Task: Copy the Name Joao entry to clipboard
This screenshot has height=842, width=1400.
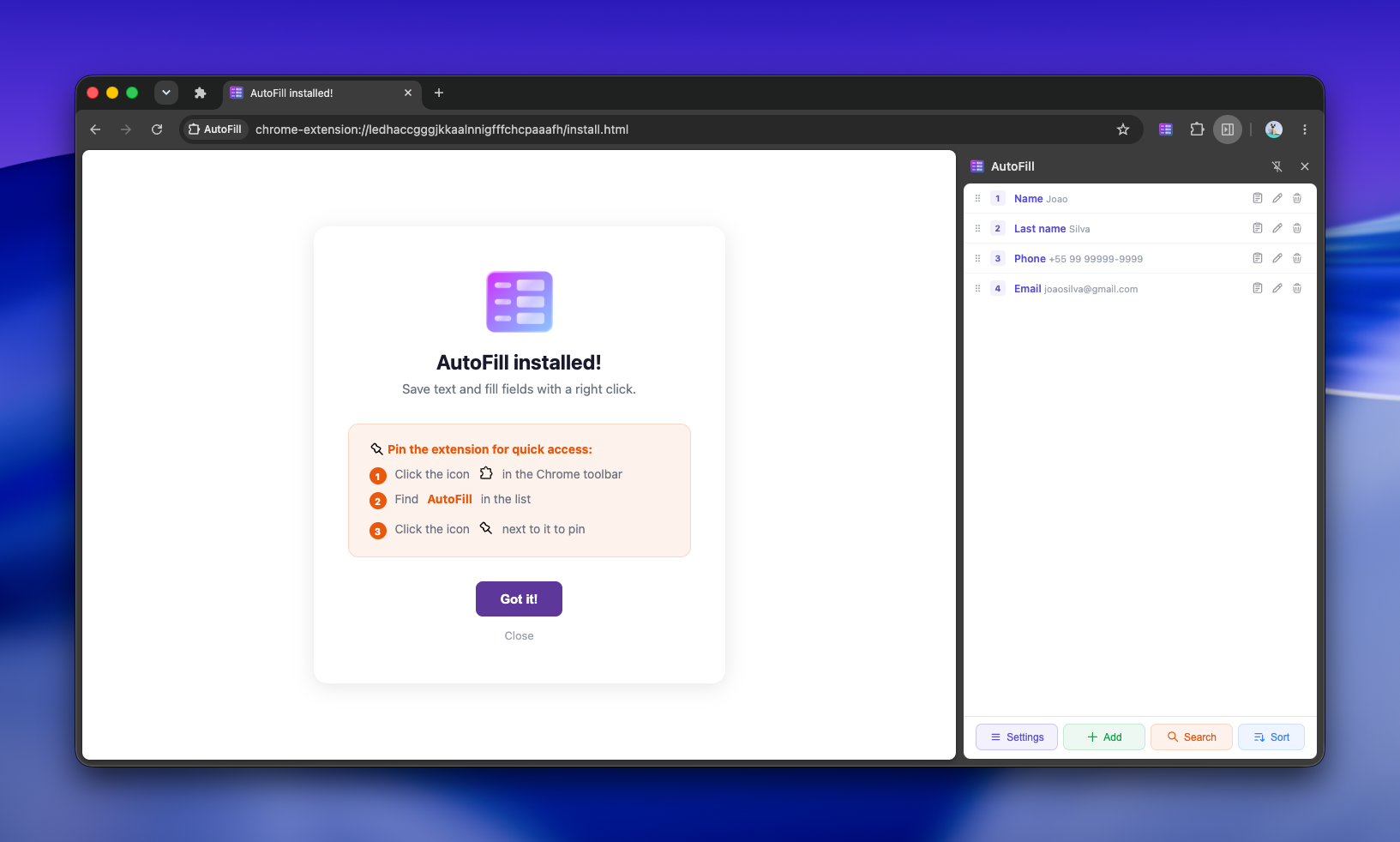Action: coord(1257,198)
